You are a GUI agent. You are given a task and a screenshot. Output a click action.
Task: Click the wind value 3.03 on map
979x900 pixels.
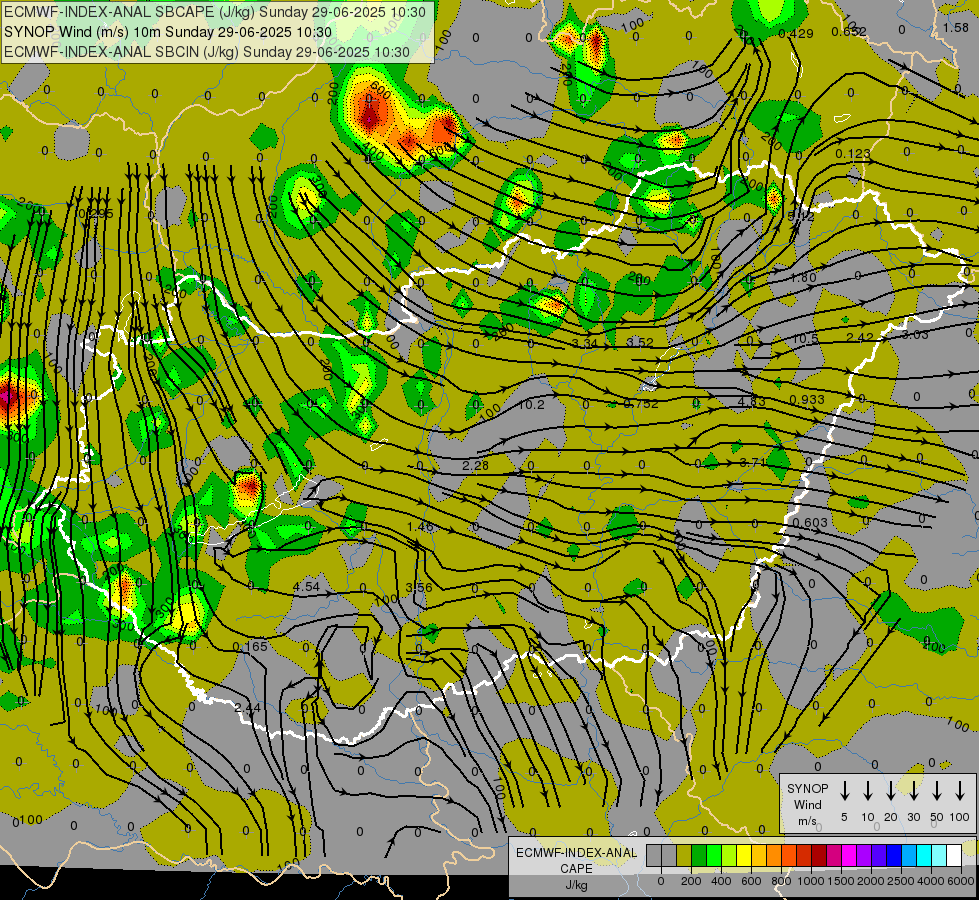click(x=915, y=335)
